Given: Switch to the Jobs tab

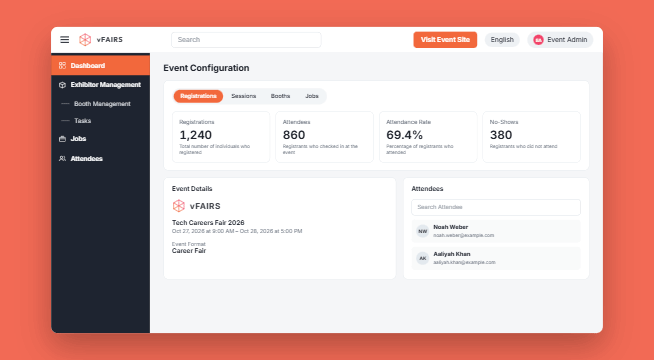Looking at the screenshot, I should [312, 96].
